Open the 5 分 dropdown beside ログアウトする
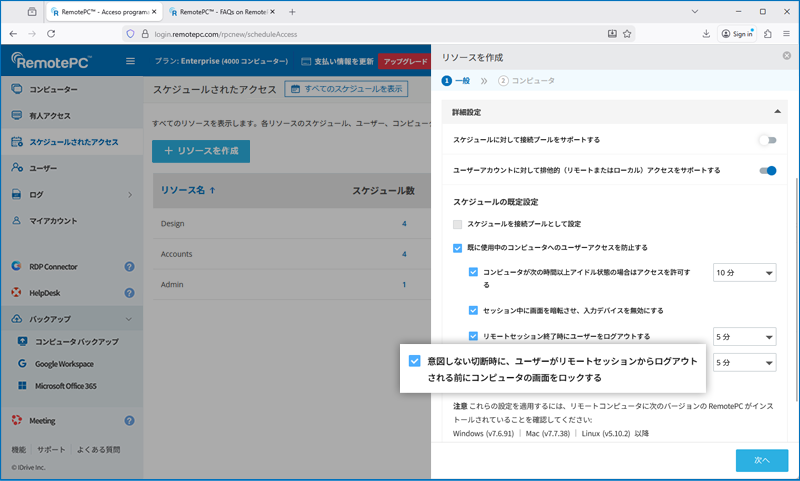This screenshot has width=800, height=481. click(744, 337)
